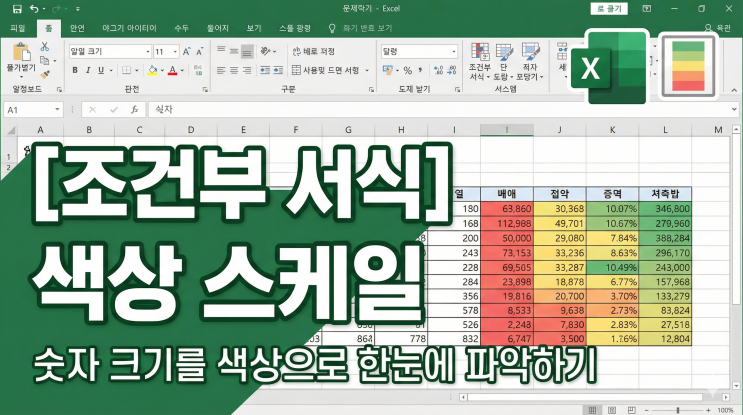Open the Fill Color dropdown arrow
Viewport: 743px width, 415px height.
click(162, 70)
